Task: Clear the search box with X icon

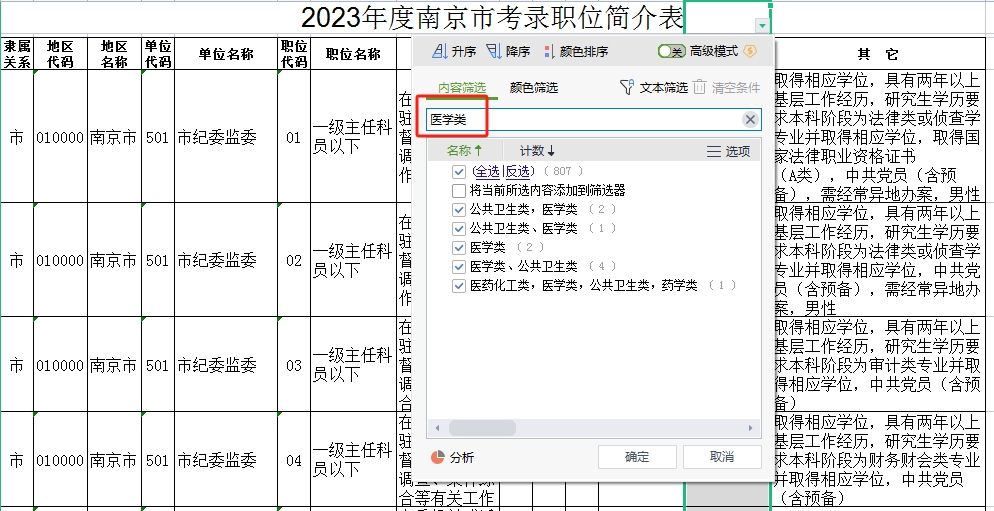Action: coord(750,120)
